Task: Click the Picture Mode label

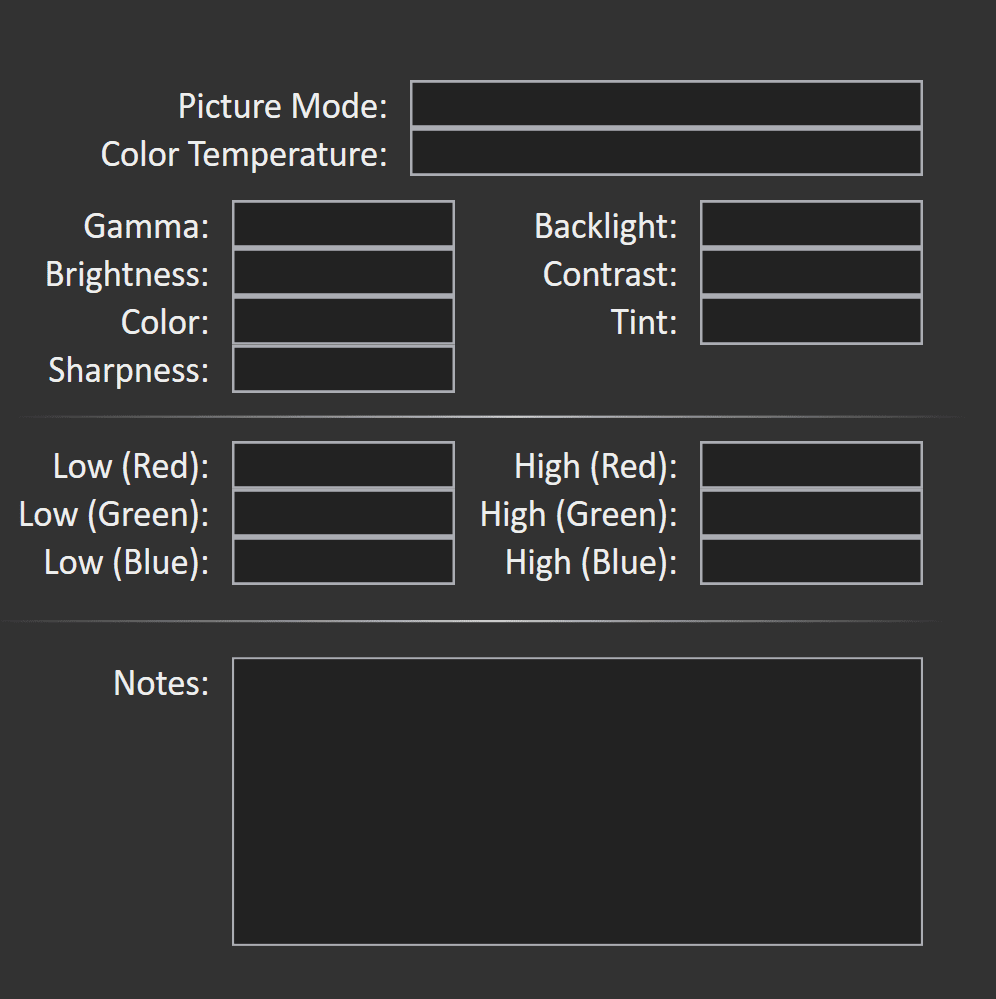Action: [x=283, y=106]
